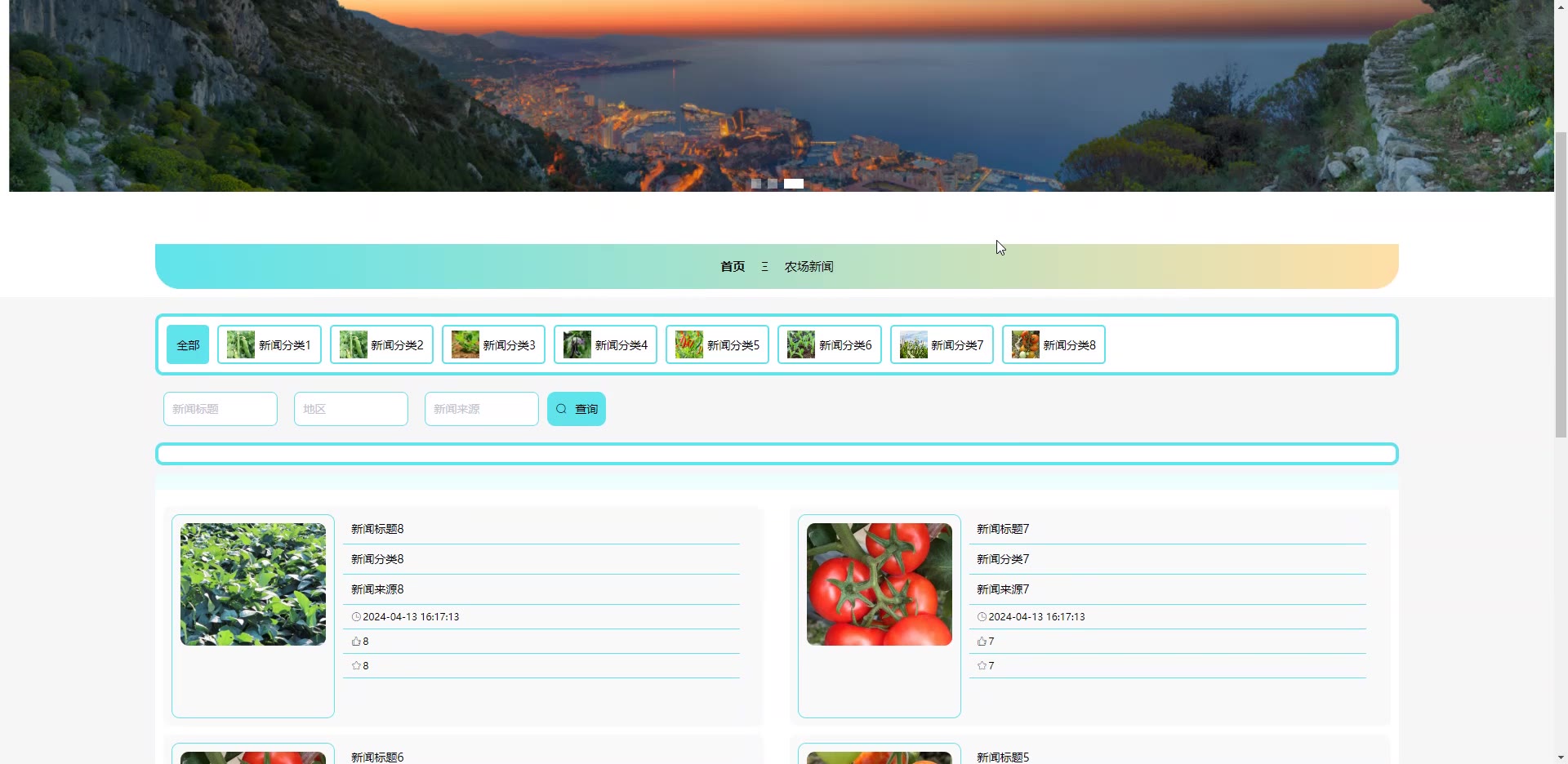Open the 新闻标题8 article title
Viewport: 1568px width, 764px height.
point(377,529)
